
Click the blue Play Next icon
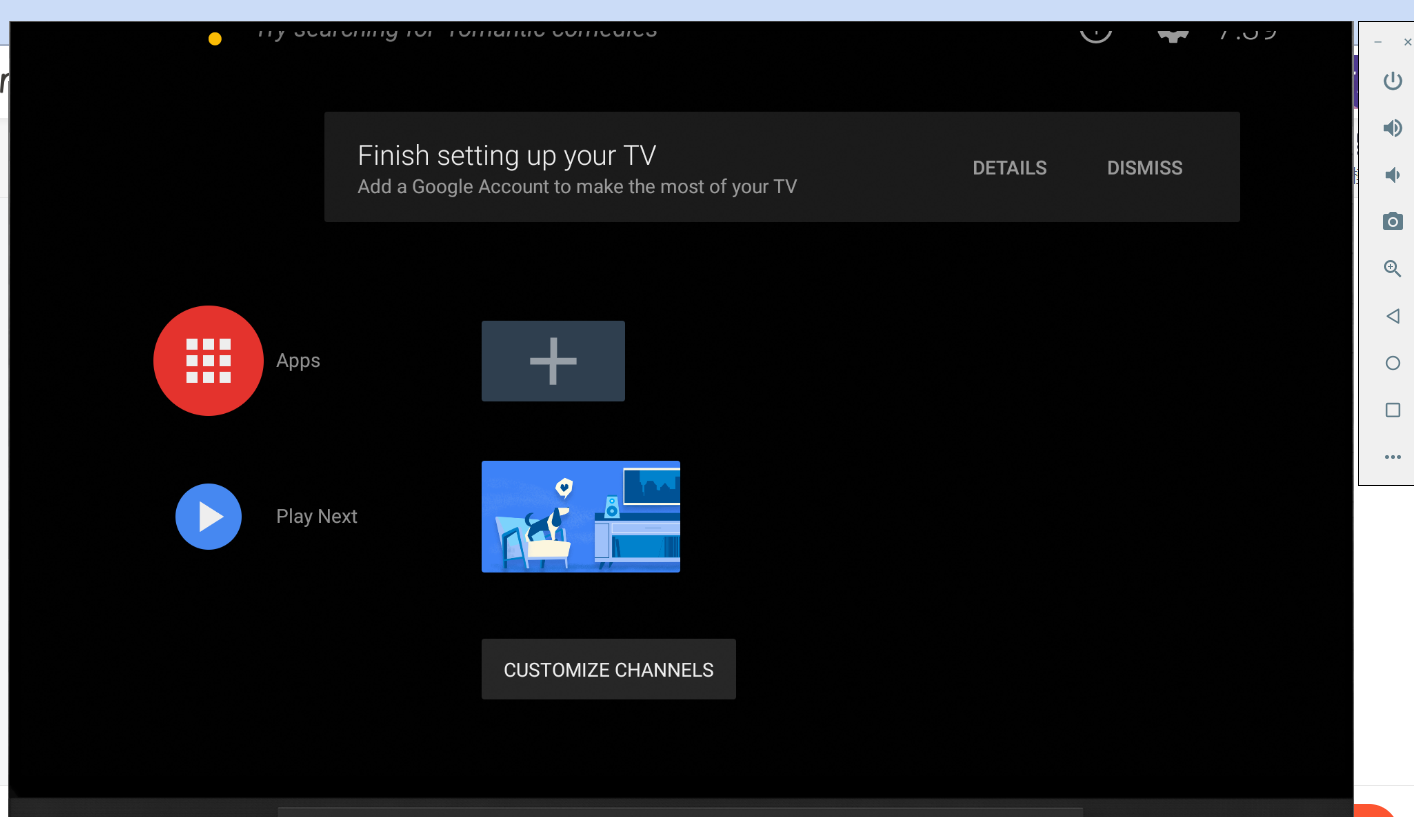[x=208, y=517]
